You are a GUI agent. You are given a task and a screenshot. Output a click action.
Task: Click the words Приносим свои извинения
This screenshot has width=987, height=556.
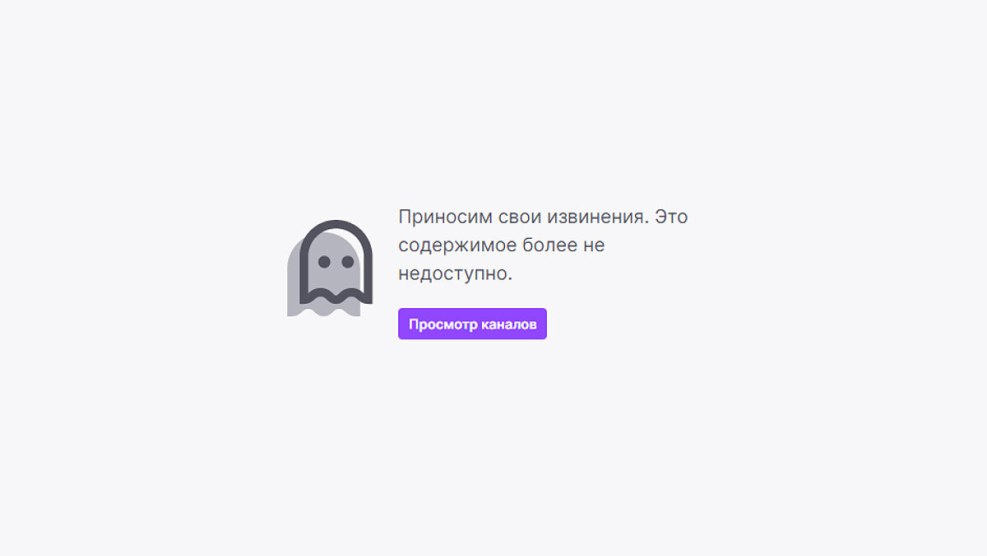coord(524,217)
